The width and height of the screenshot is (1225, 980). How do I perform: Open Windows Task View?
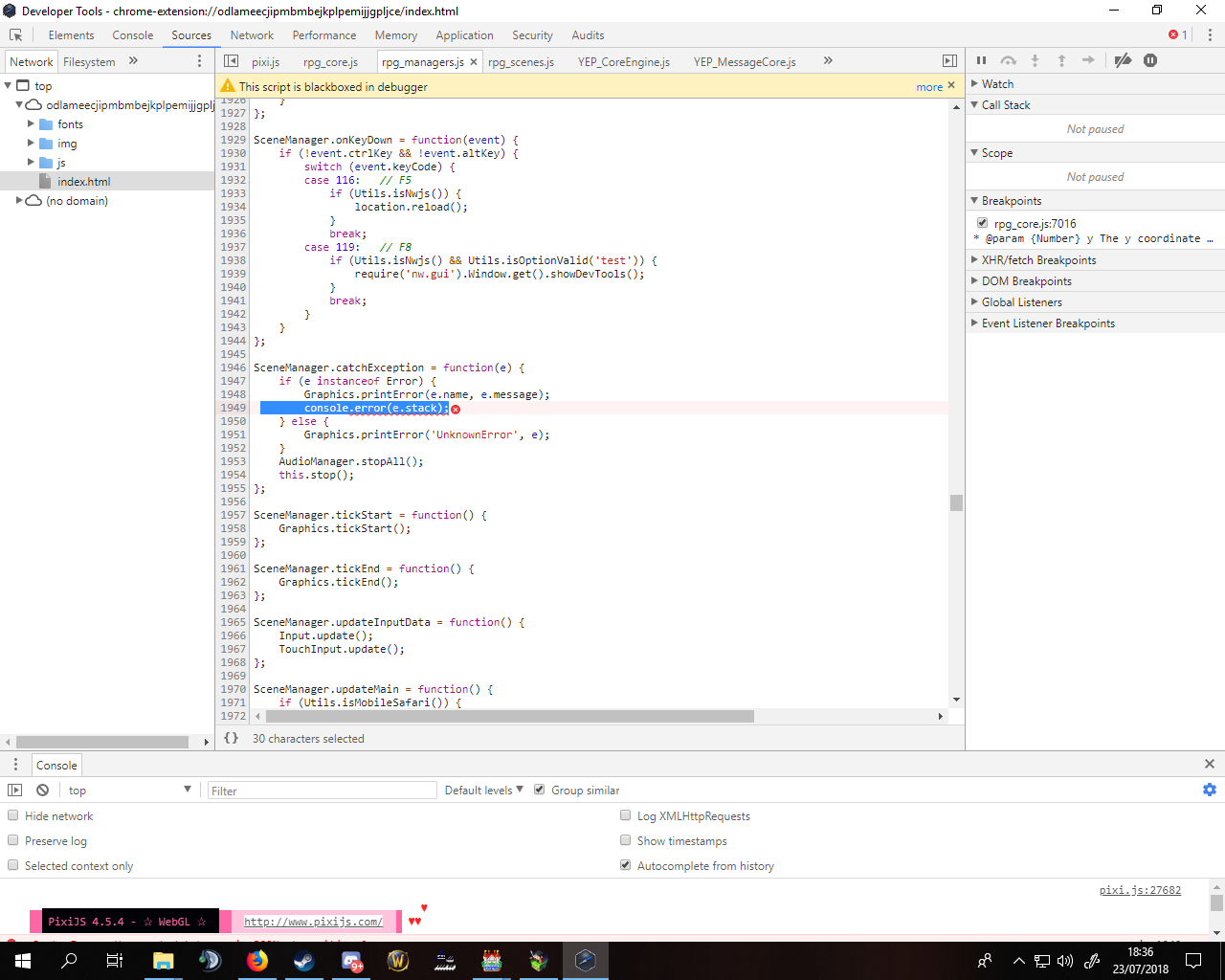(x=115, y=961)
